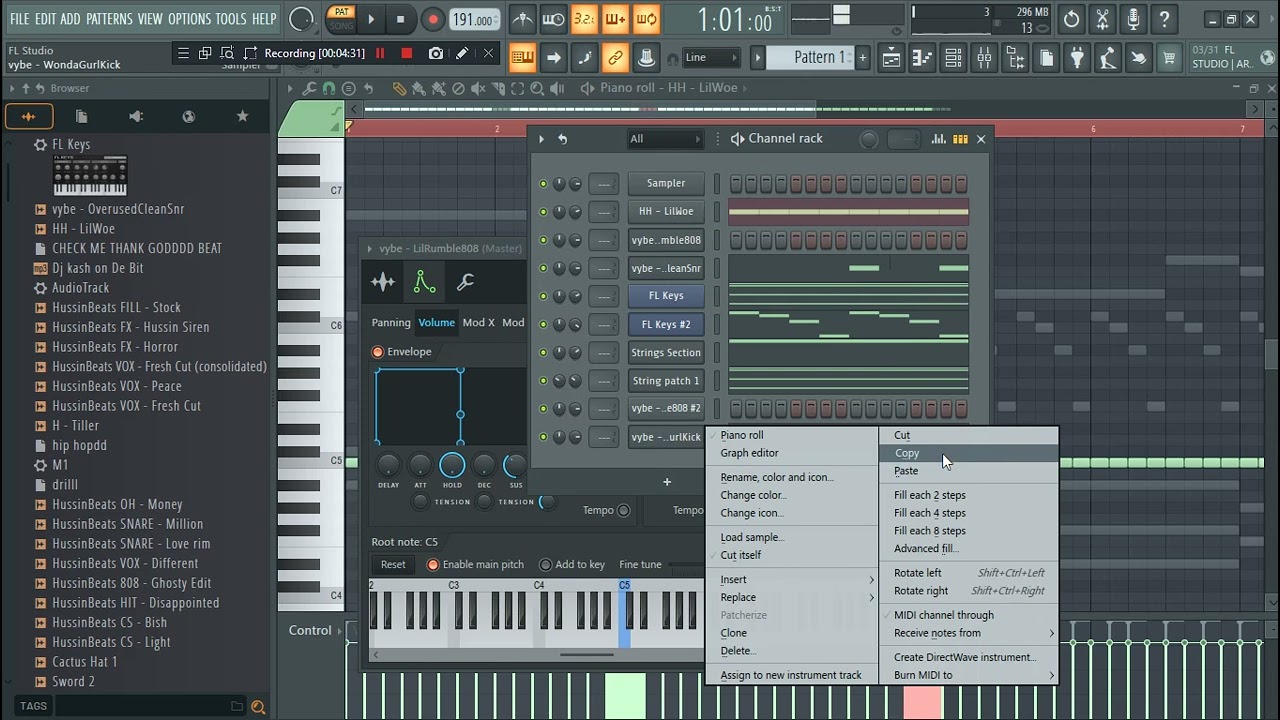Click the camera screenshot icon in recording bar
The image size is (1280, 720).
tap(436, 53)
